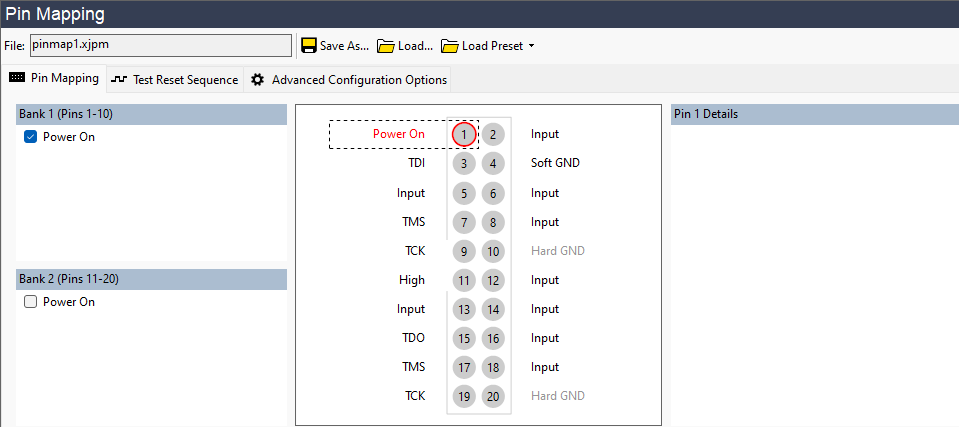Select pin 1 circle in connector diagram
This screenshot has height=427, width=959.
[x=464, y=134]
